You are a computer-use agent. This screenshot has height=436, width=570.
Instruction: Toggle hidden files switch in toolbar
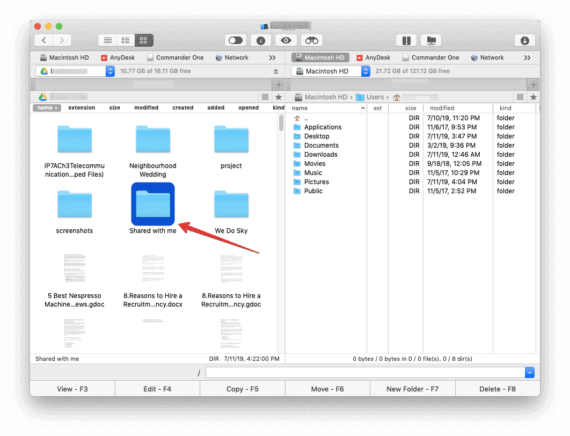236,40
